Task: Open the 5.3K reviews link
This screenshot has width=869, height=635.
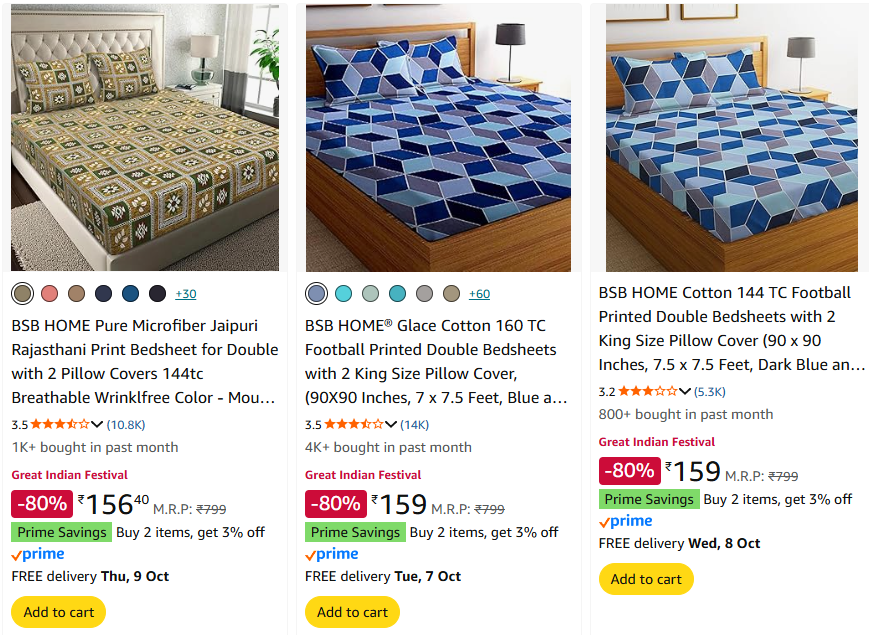Action: click(x=710, y=391)
